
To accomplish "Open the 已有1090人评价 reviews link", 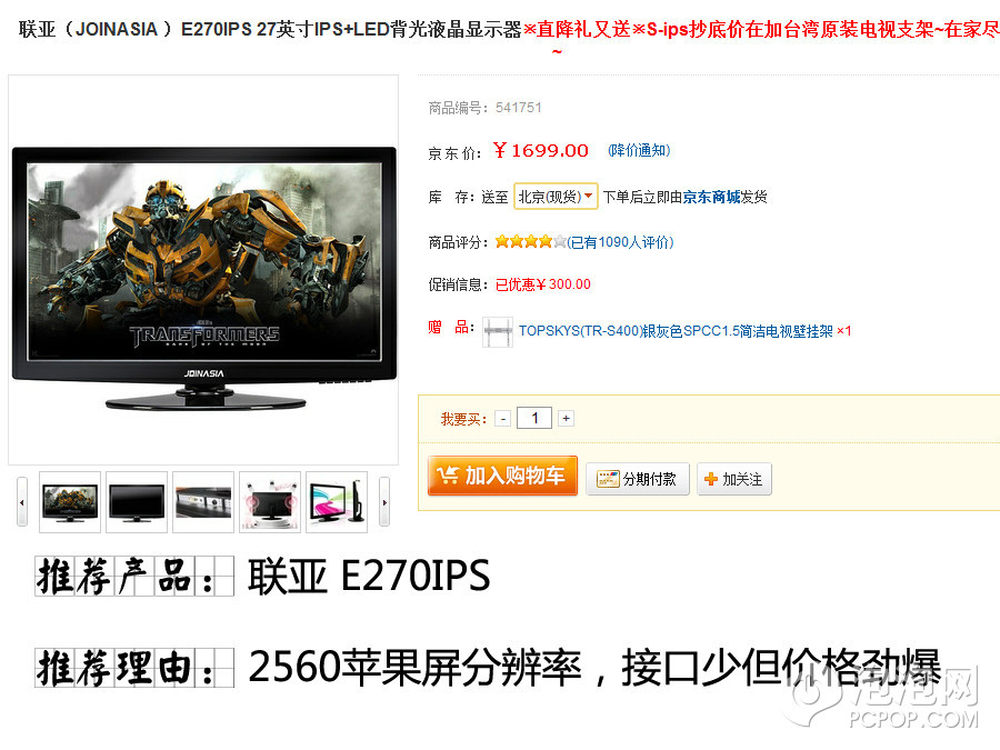I will coord(621,242).
